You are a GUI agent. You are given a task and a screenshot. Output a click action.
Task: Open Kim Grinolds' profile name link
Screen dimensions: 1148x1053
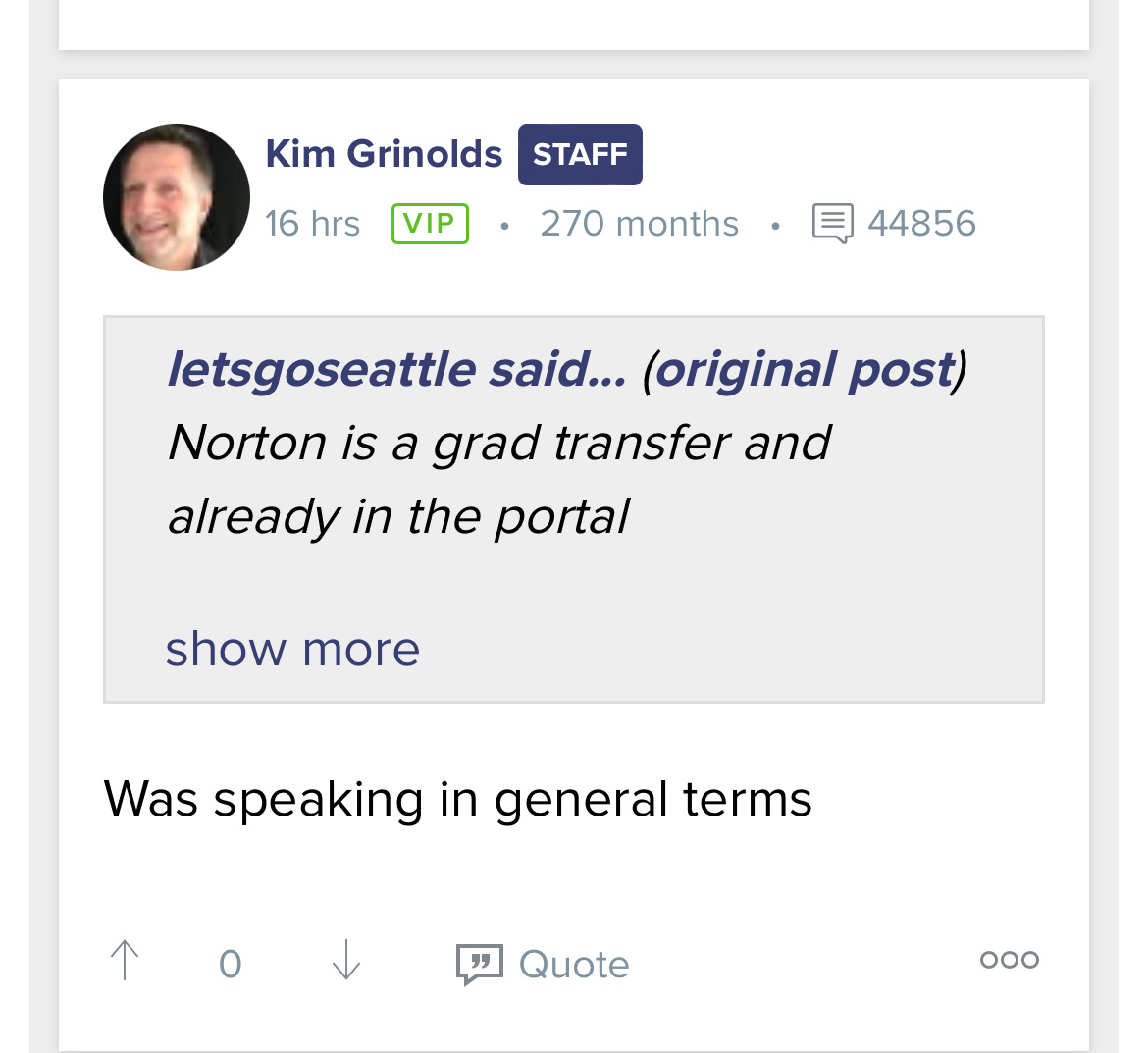[x=384, y=154]
